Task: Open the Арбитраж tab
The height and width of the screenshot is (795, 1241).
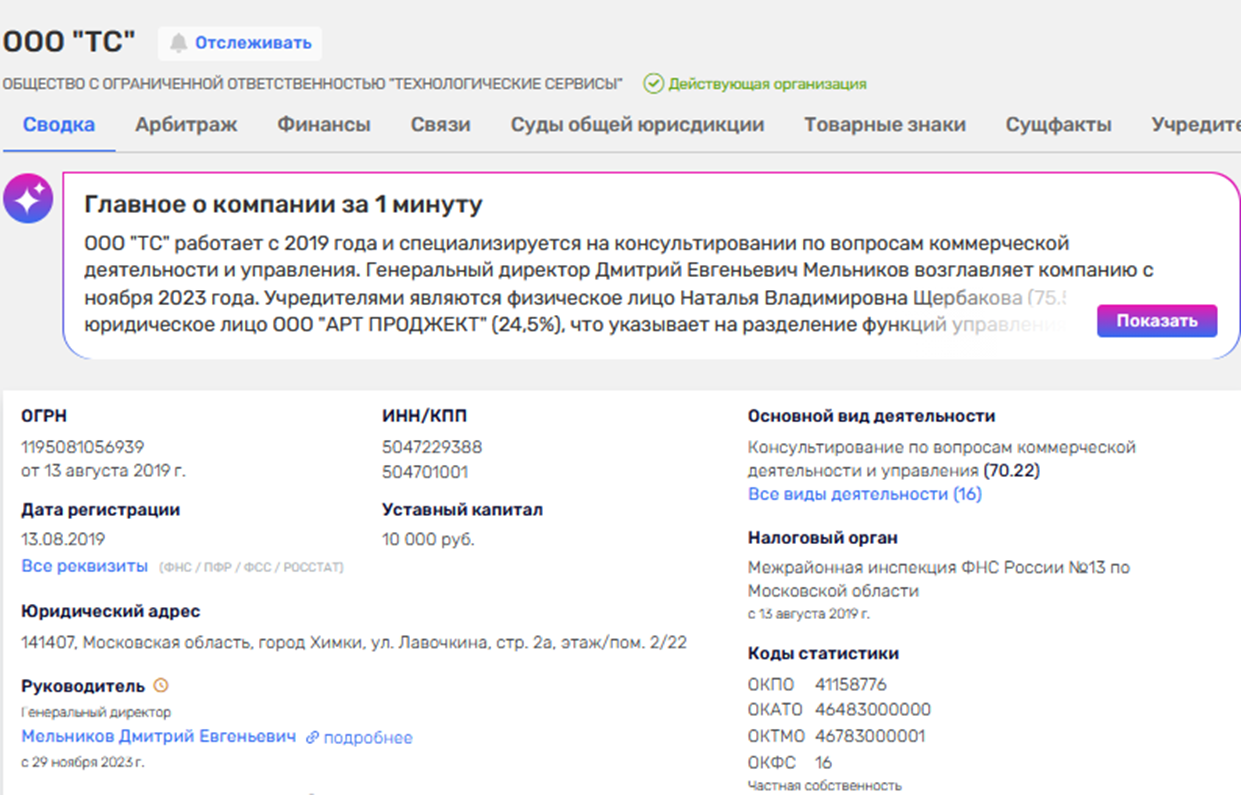Action: tap(186, 124)
